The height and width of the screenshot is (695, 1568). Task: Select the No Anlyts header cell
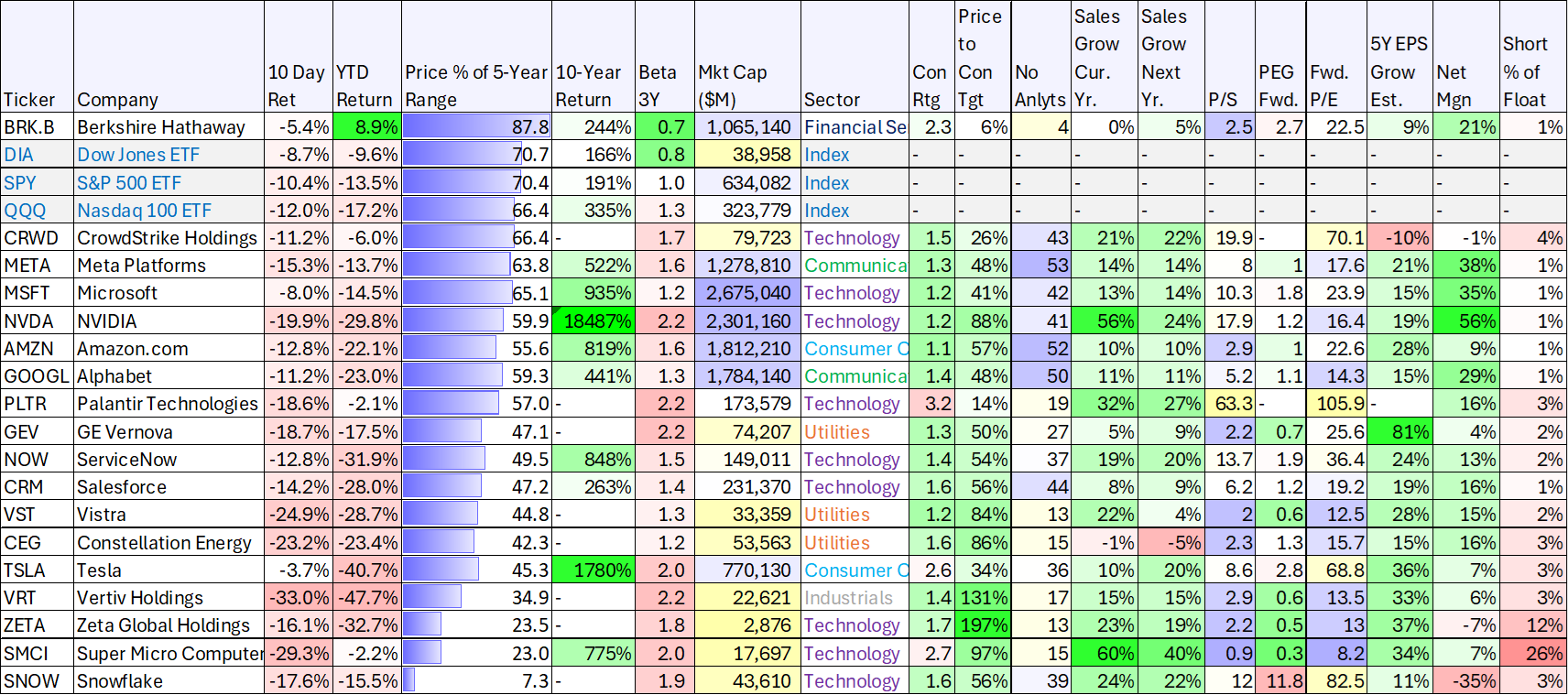click(1041, 57)
